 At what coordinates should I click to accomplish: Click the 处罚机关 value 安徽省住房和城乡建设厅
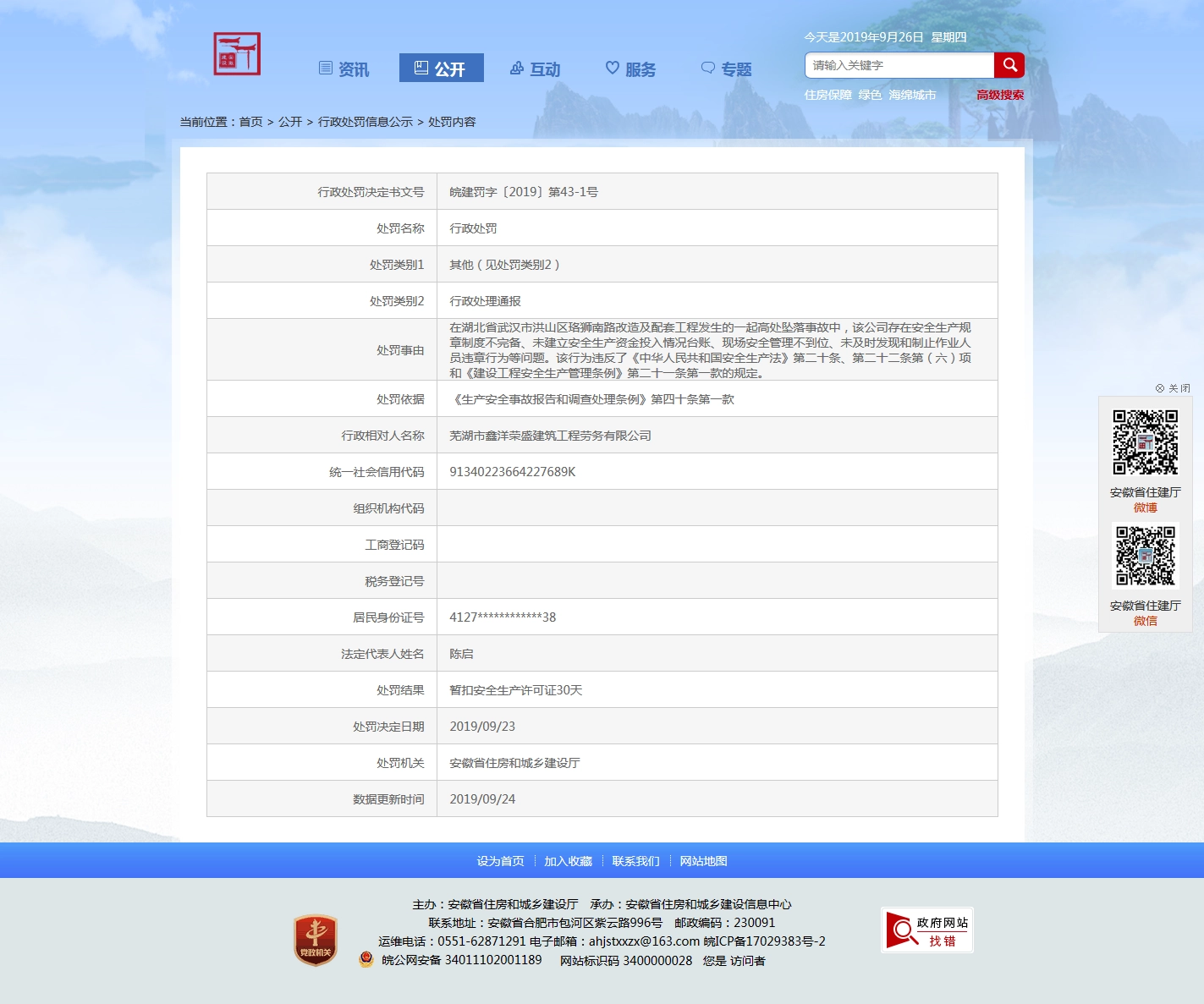point(514,763)
